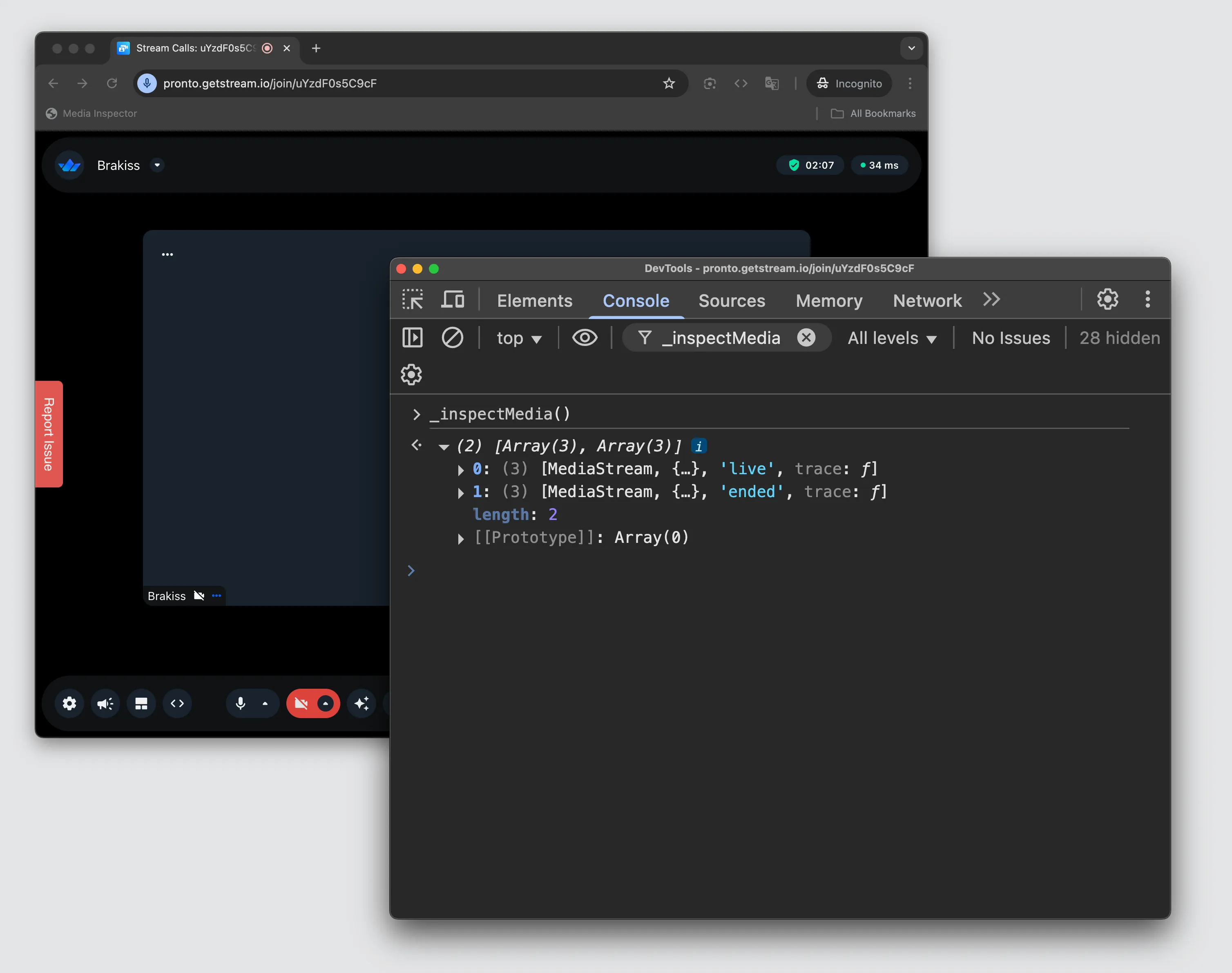Open call settings with the gear icon
This screenshot has height=973, width=1232.
coord(69,703)
